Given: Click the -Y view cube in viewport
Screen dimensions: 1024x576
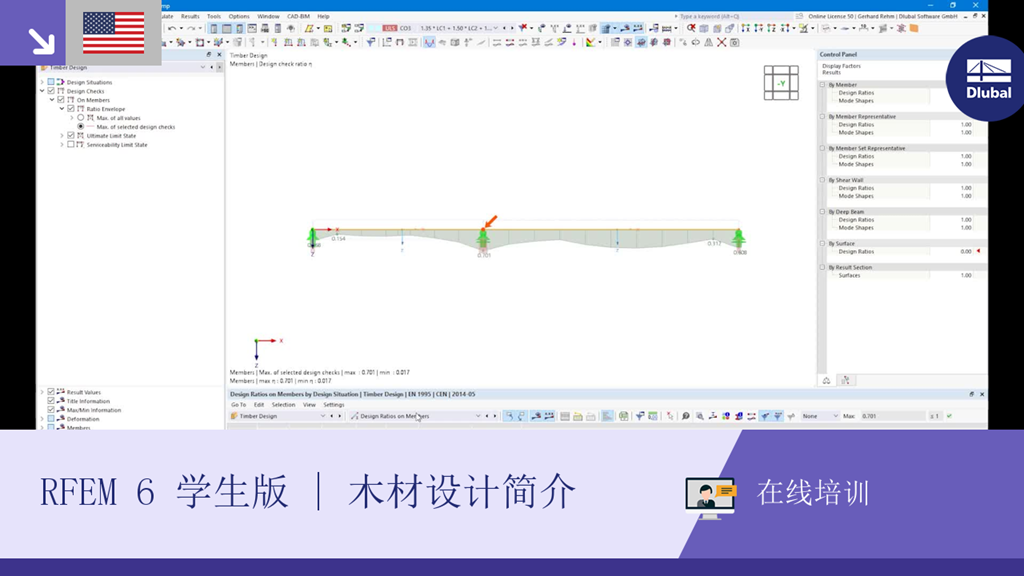Looking at the screenshot, I should click(x=781, y=83).
